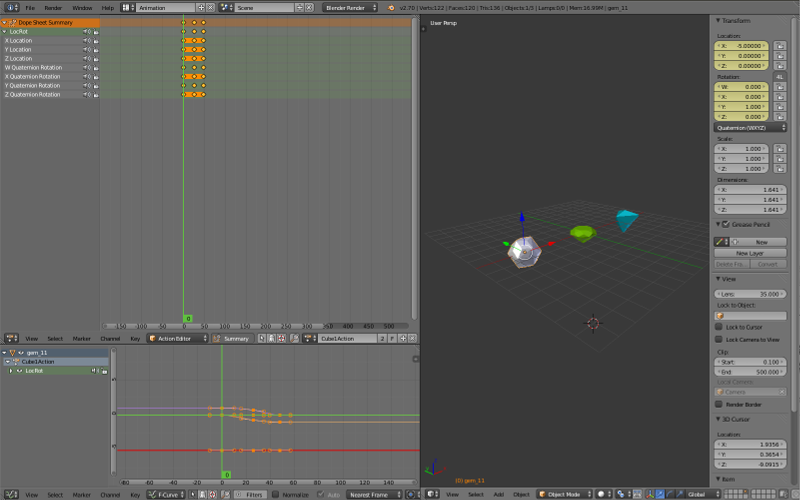Toggle the Lock Camera to View checkbox
The width and height of the screenshot is (800, 500).
[719, 339]
